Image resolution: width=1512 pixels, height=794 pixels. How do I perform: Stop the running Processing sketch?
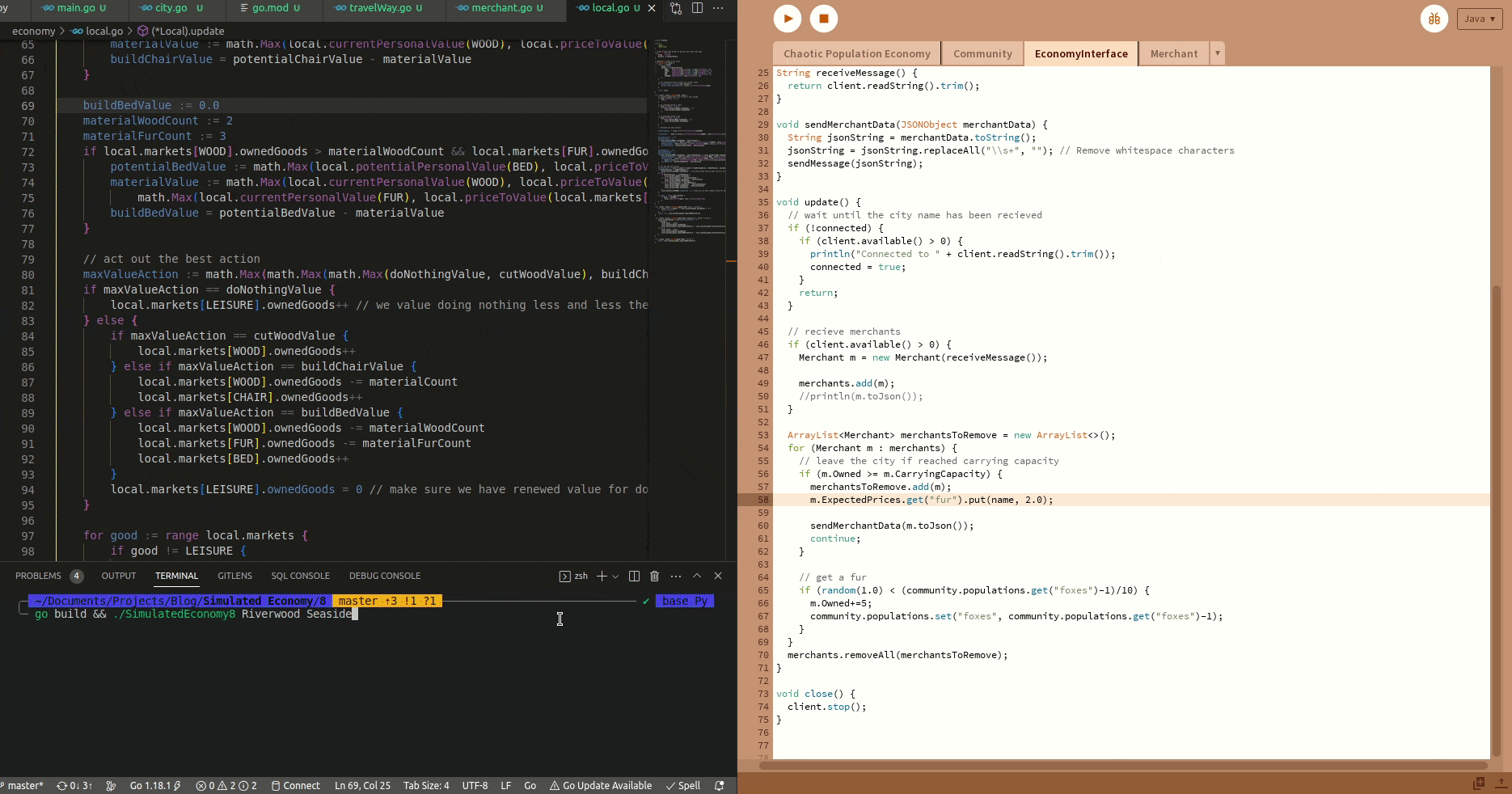(824, 19)
